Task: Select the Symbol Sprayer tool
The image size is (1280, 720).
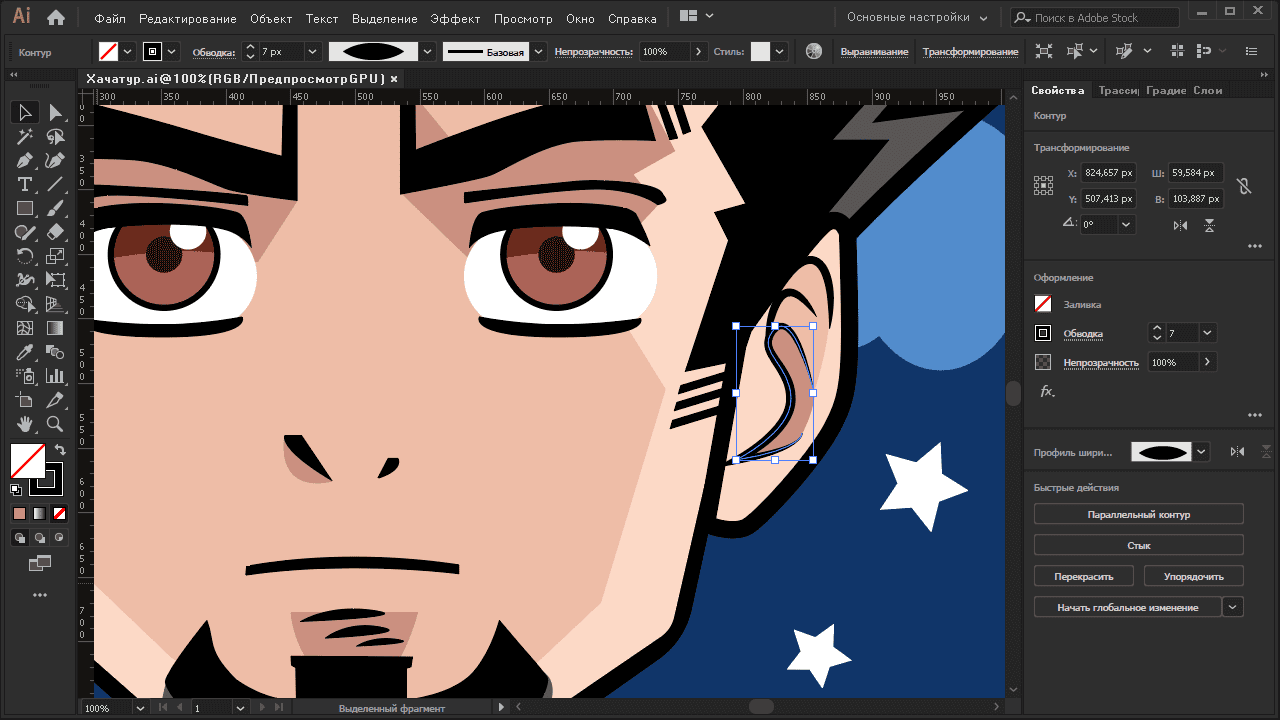Action: (25, 377)
